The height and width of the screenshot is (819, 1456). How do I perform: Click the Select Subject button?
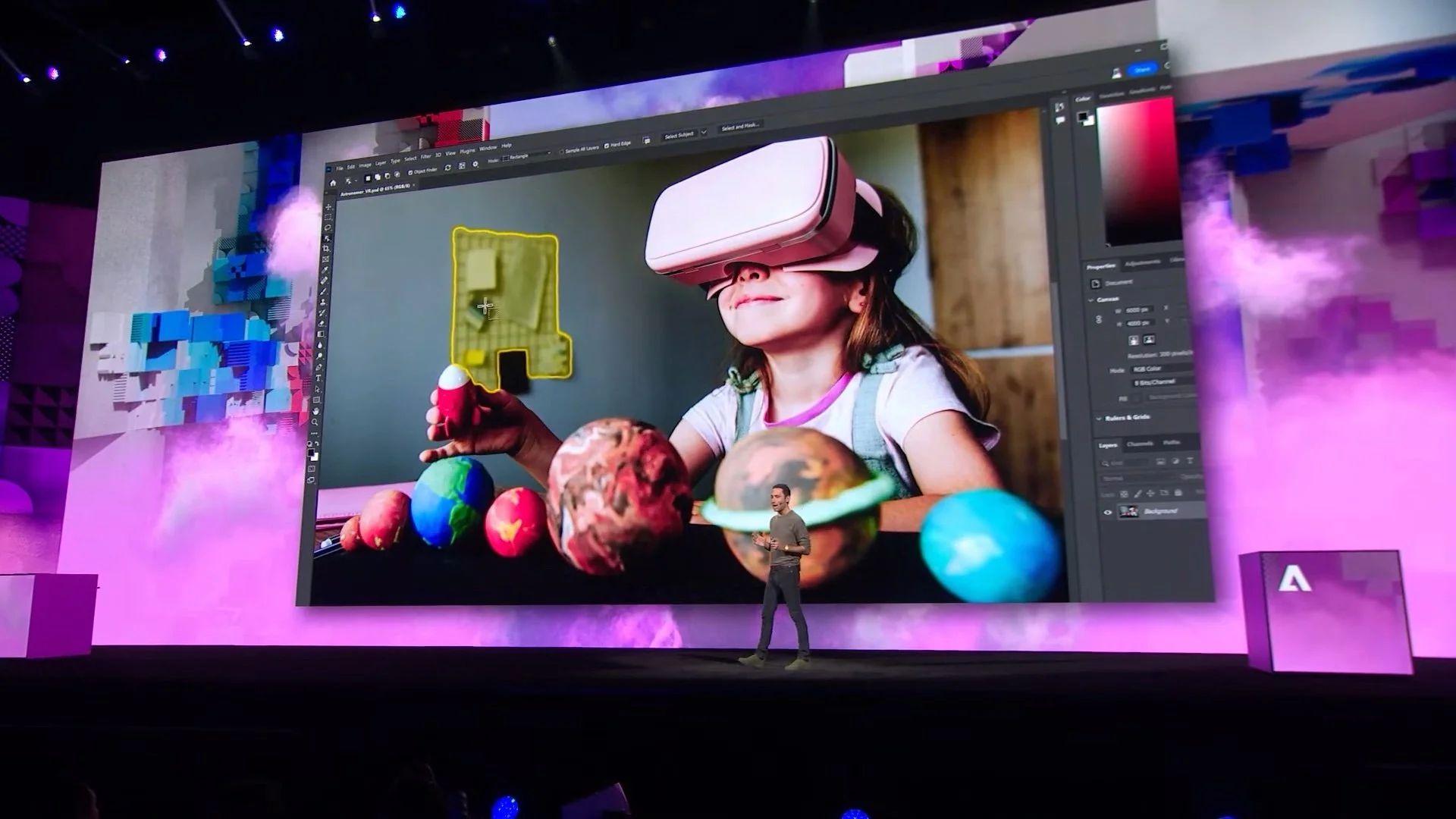coord(679,135)
